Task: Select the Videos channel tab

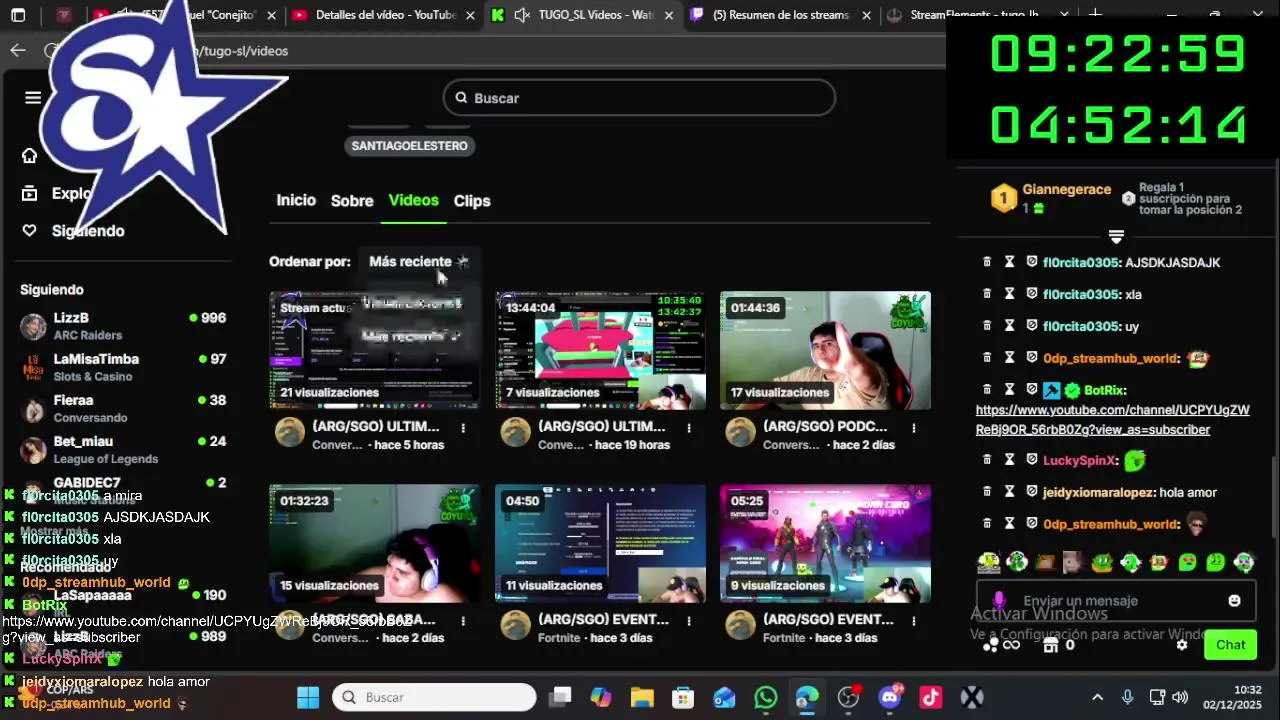Action: click(x=414, y=200)
